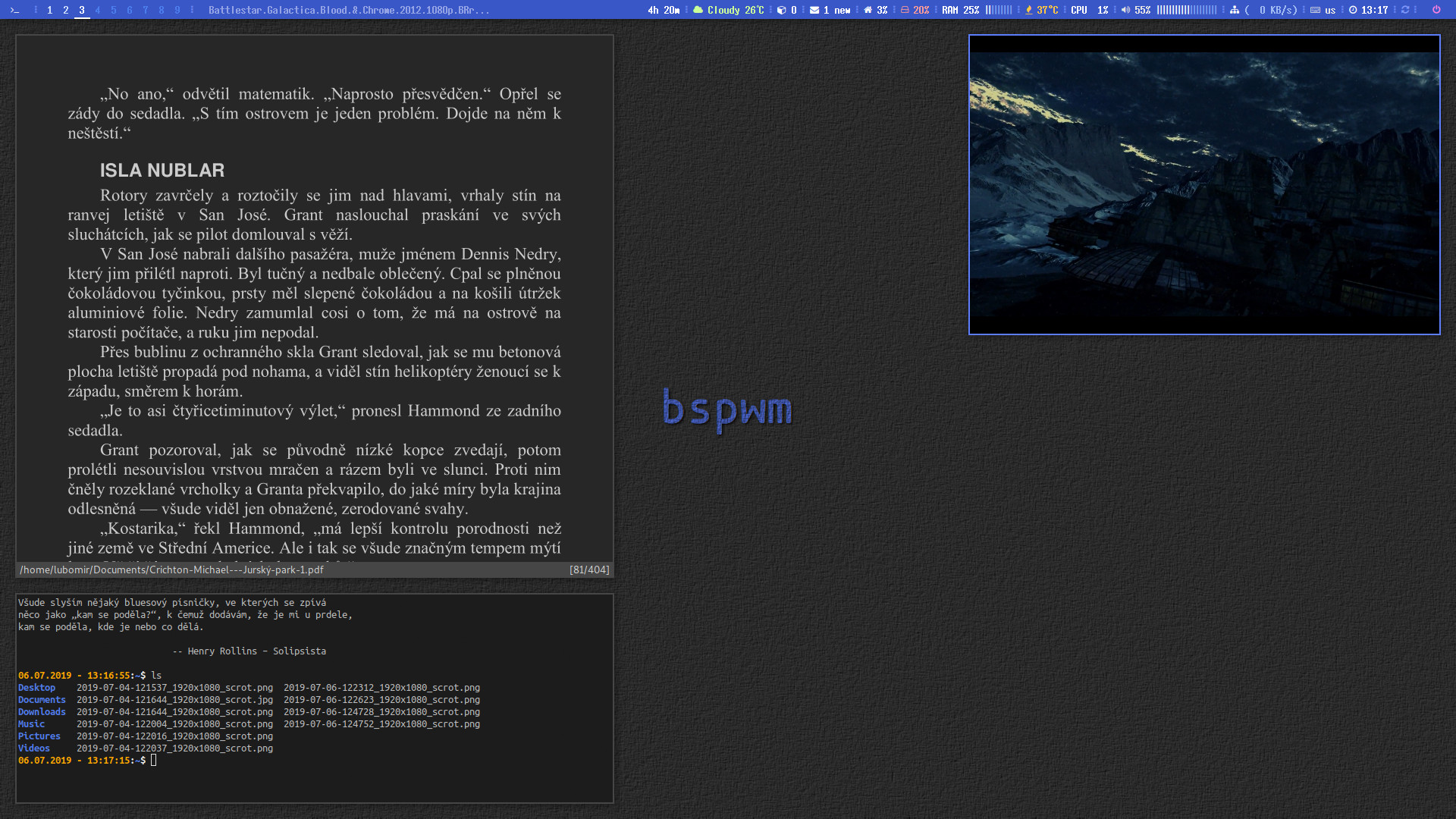Switch to workspace 8

coord(162,10)
